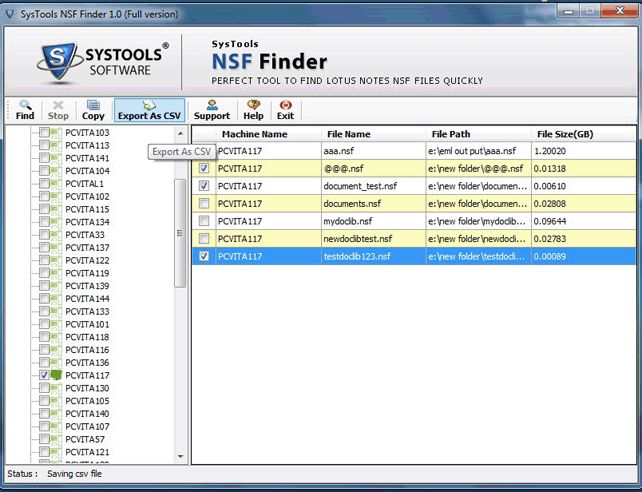Select PCVITAL1 in the machine tree

(84, 183)
